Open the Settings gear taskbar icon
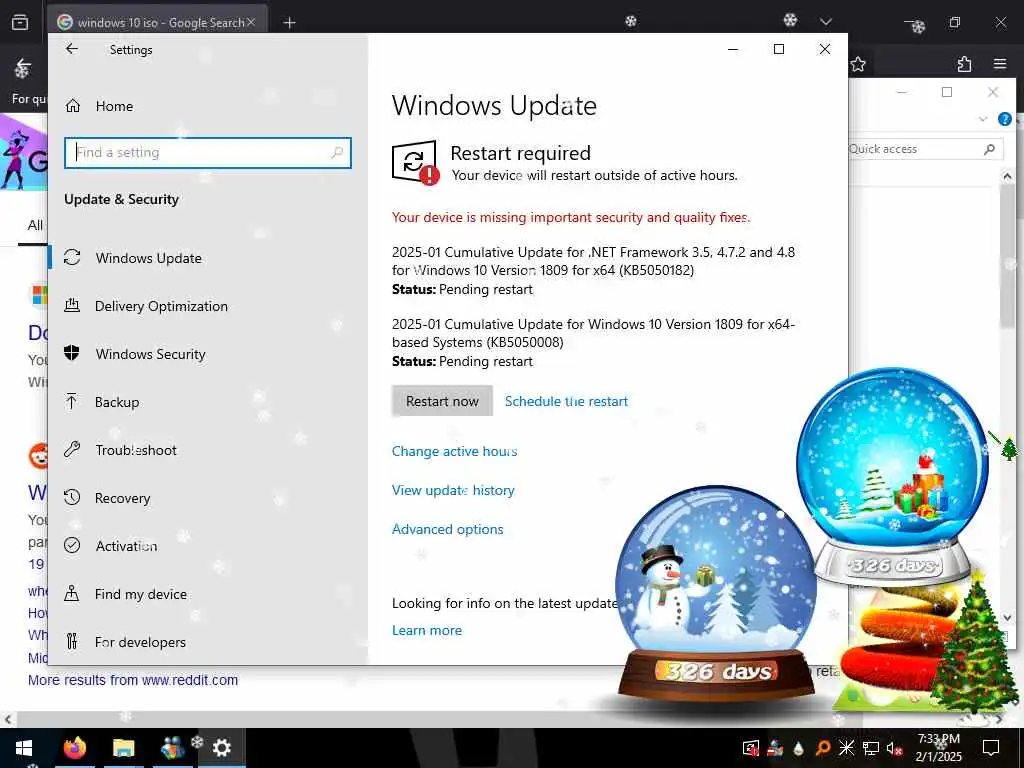1024x768 pixels. pyautogui.click(x=221, y=748)
